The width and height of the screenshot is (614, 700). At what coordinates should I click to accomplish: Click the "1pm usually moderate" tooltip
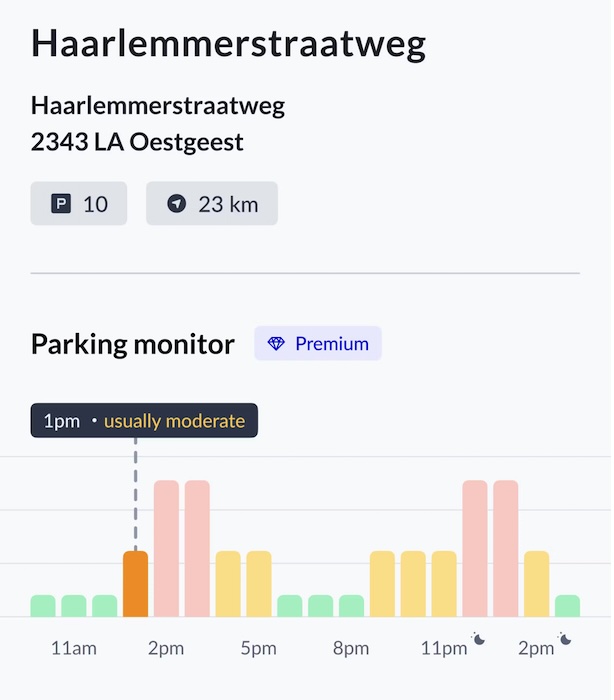point(144,421)
